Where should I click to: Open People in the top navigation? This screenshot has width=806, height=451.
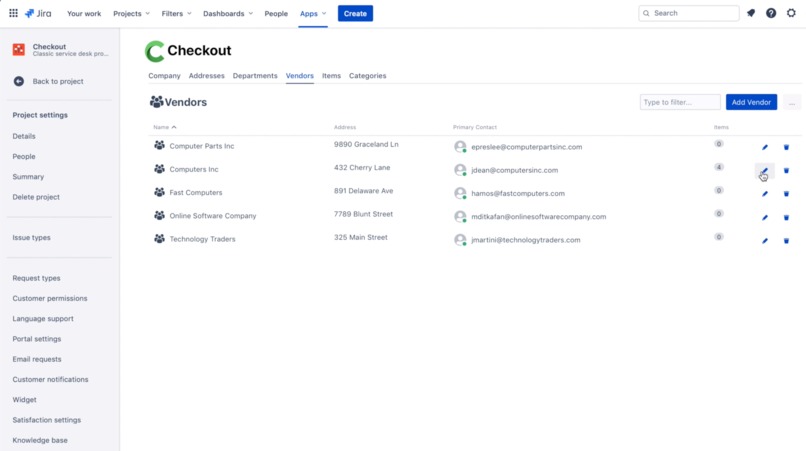click(276, 13)
